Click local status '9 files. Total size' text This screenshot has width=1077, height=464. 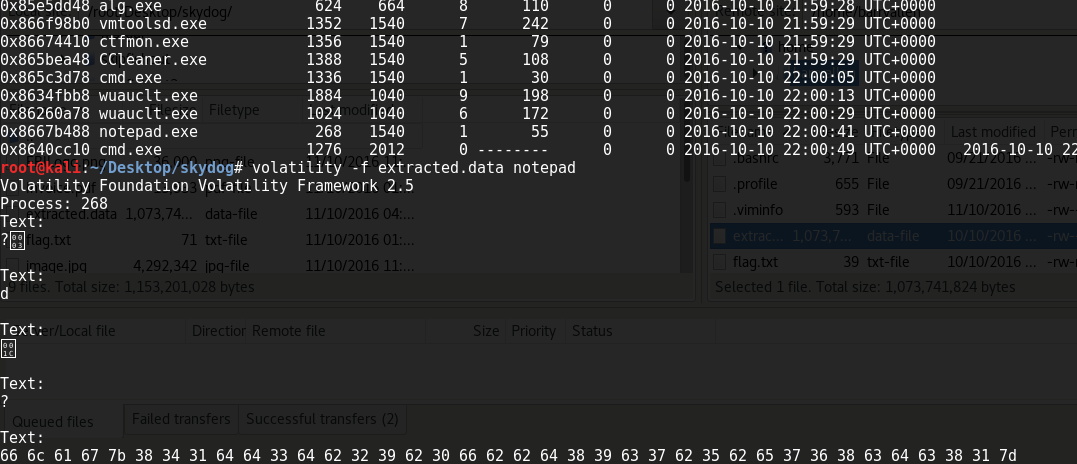(131, 287)
